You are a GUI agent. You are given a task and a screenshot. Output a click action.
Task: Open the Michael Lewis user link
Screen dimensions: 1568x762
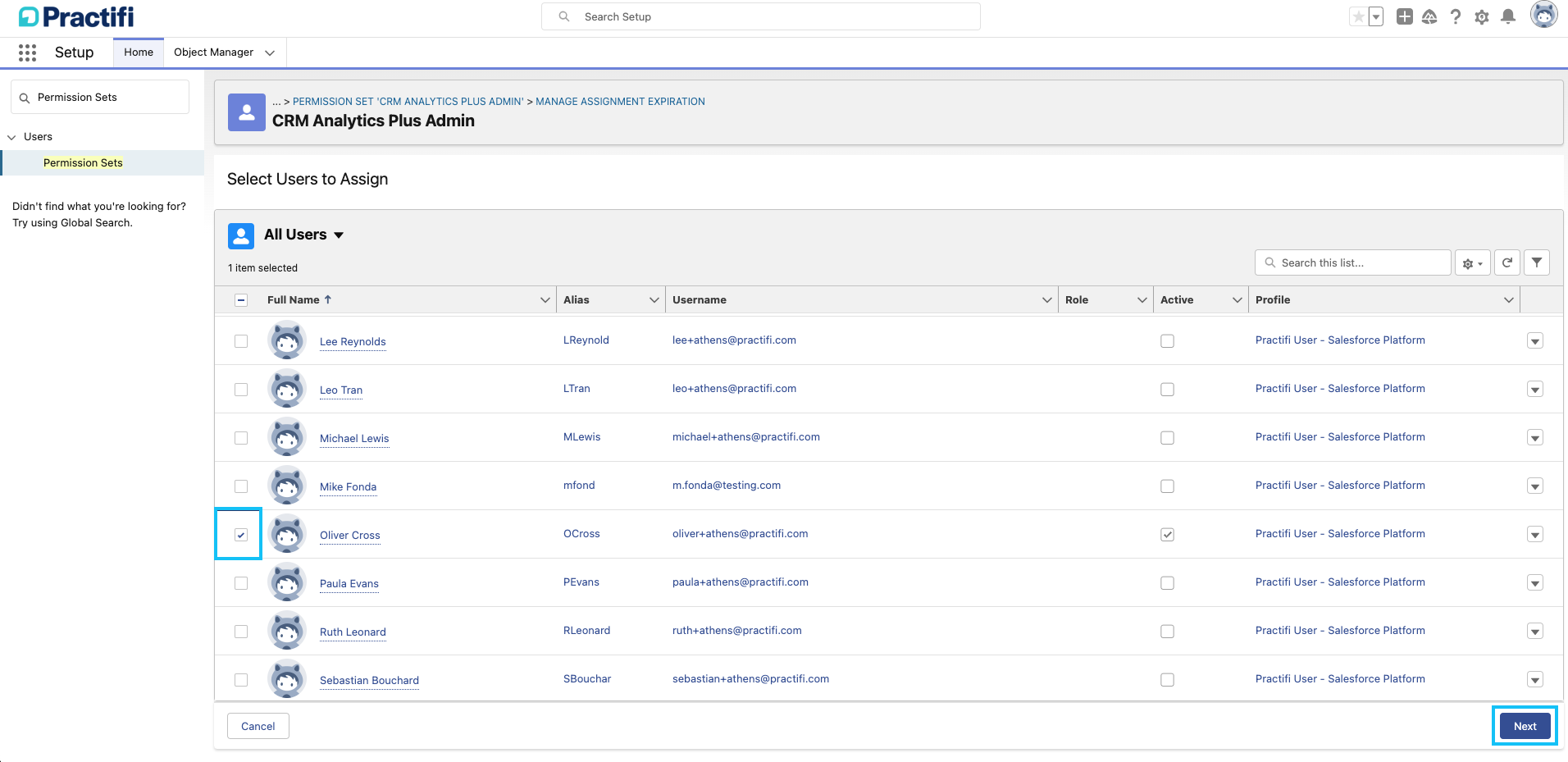[x=354, y=438]
